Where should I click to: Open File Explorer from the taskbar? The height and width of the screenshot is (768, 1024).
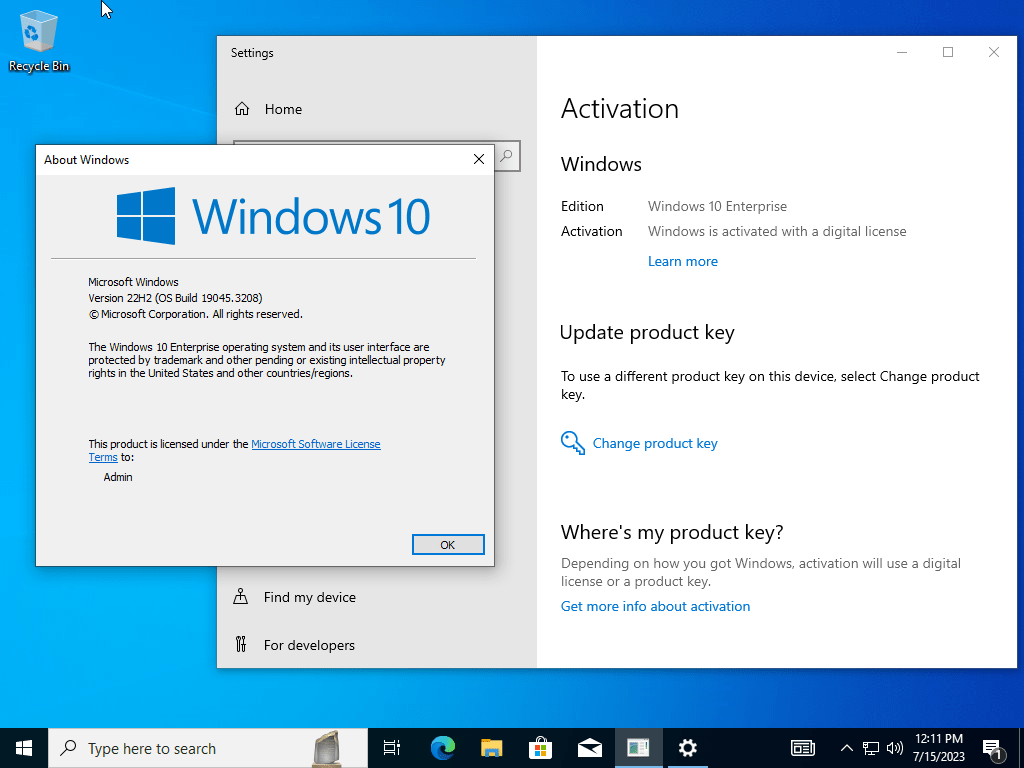click(491, 748)
